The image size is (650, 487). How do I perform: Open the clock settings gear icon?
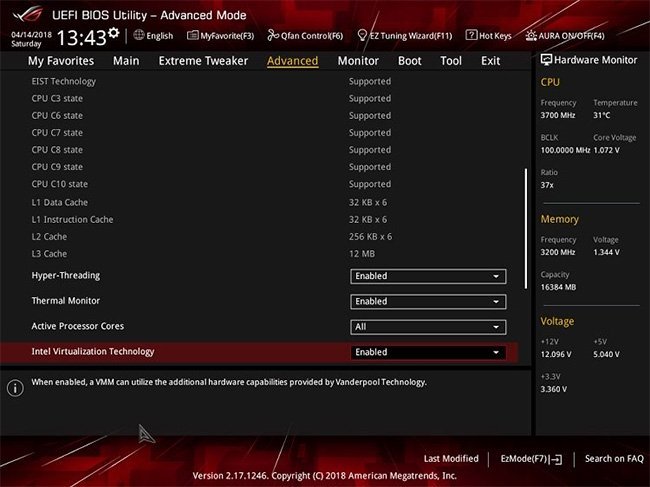click(114, 33)
